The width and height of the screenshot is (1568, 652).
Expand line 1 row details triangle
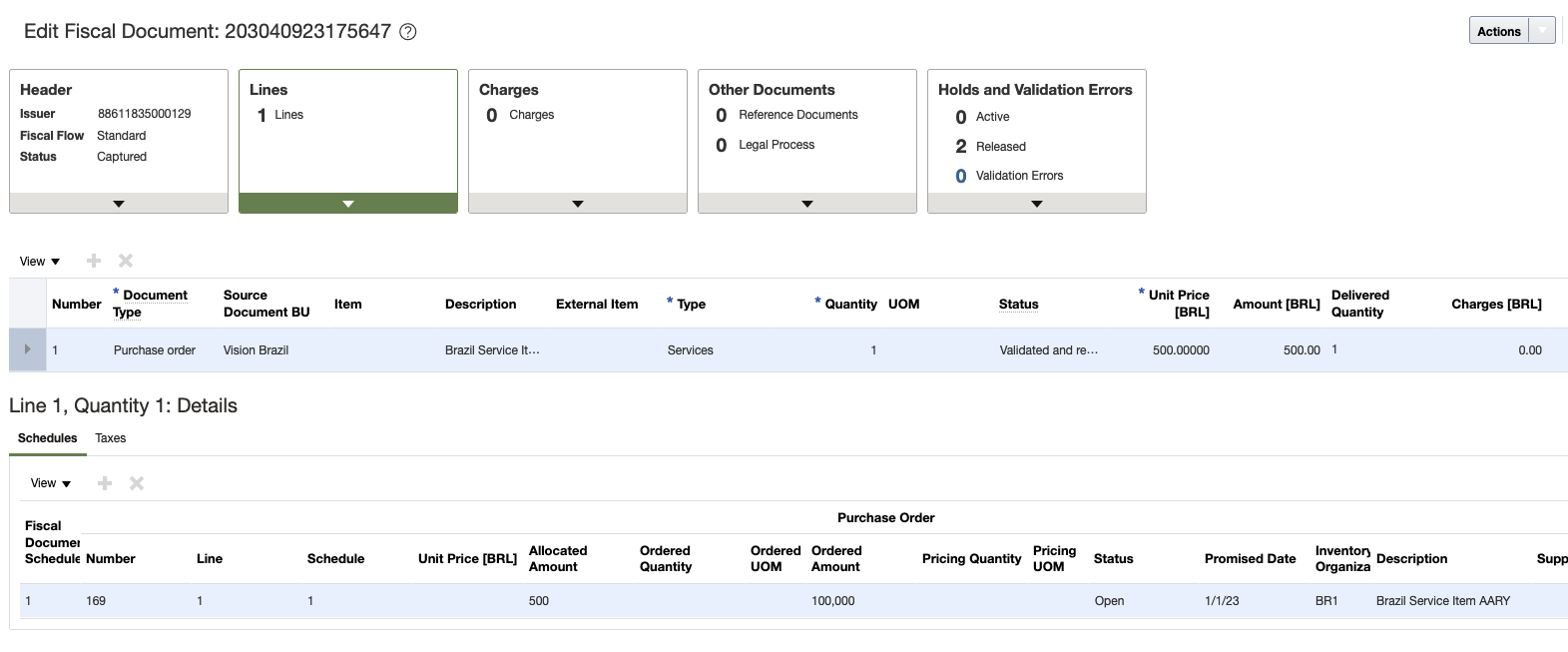[x=27, y=349]
